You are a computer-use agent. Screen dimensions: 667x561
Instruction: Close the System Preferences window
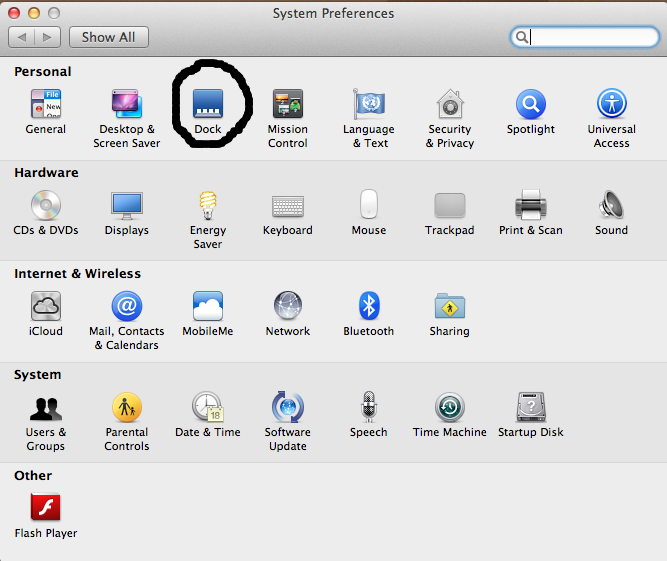click(14, 13)
